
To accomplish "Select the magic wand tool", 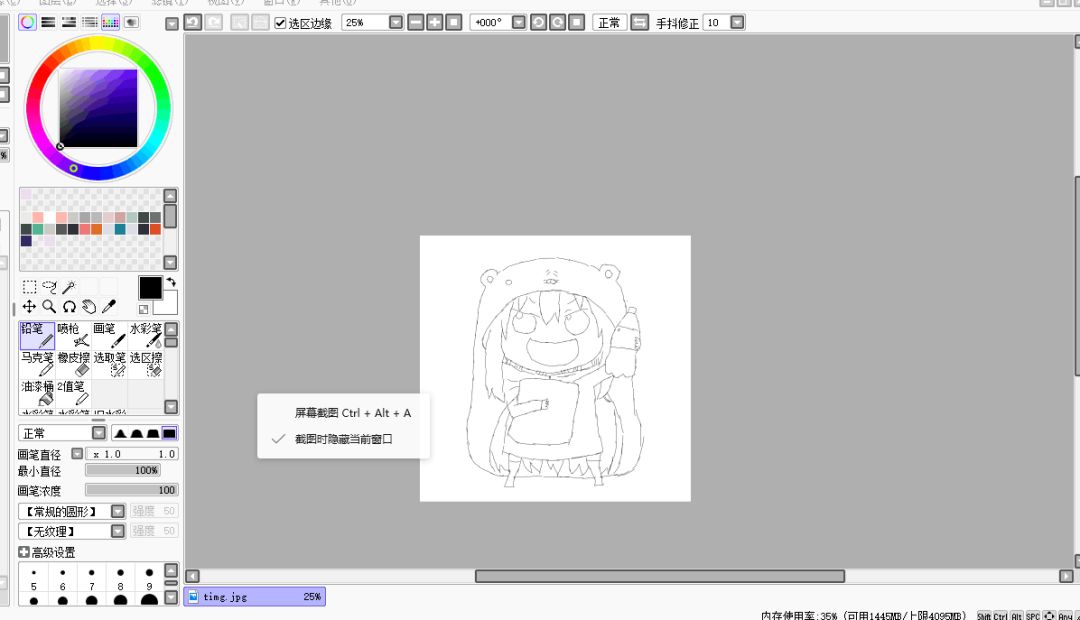I will pos(69,287).
